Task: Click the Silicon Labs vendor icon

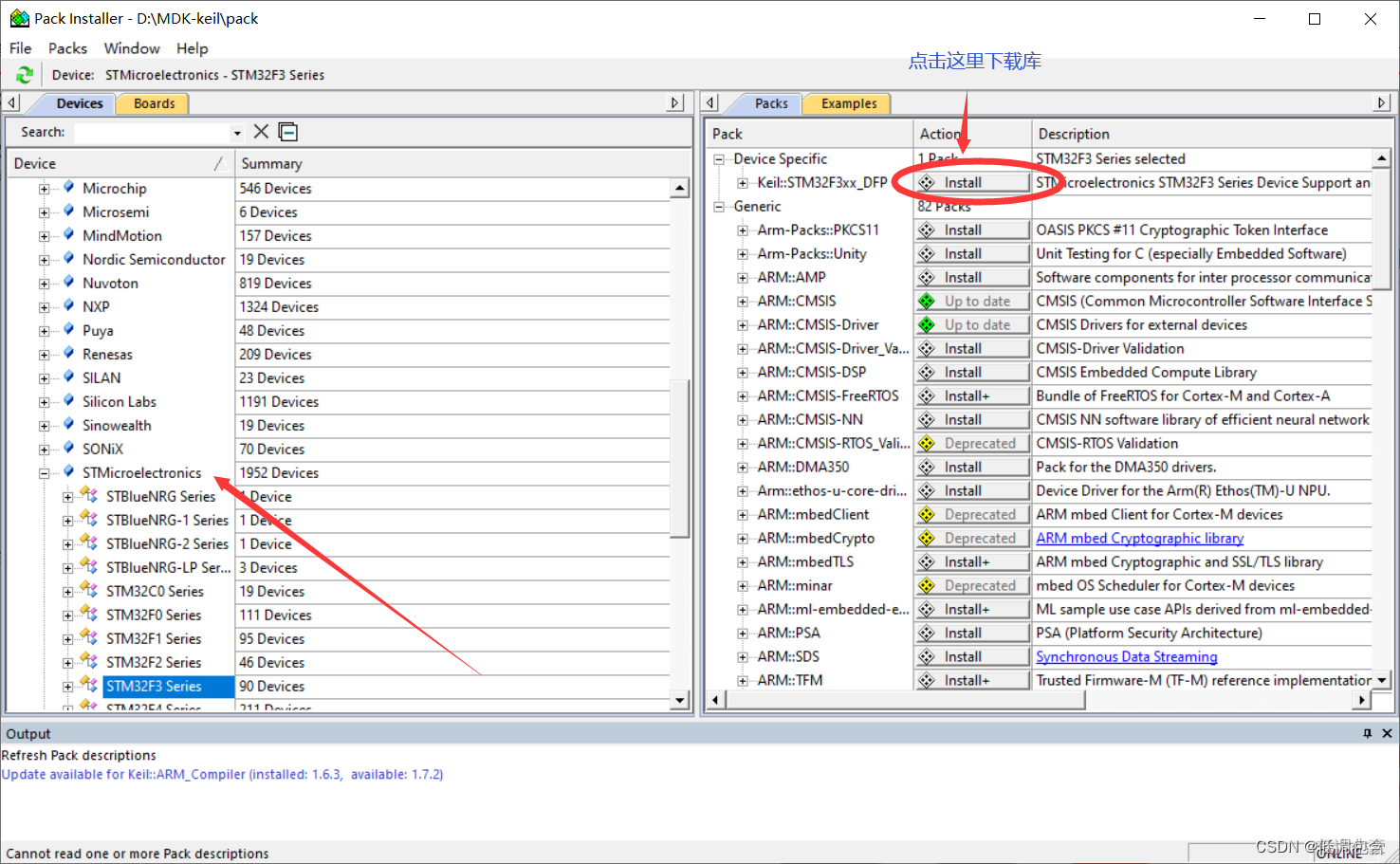Action: click(x=68, y=401)
